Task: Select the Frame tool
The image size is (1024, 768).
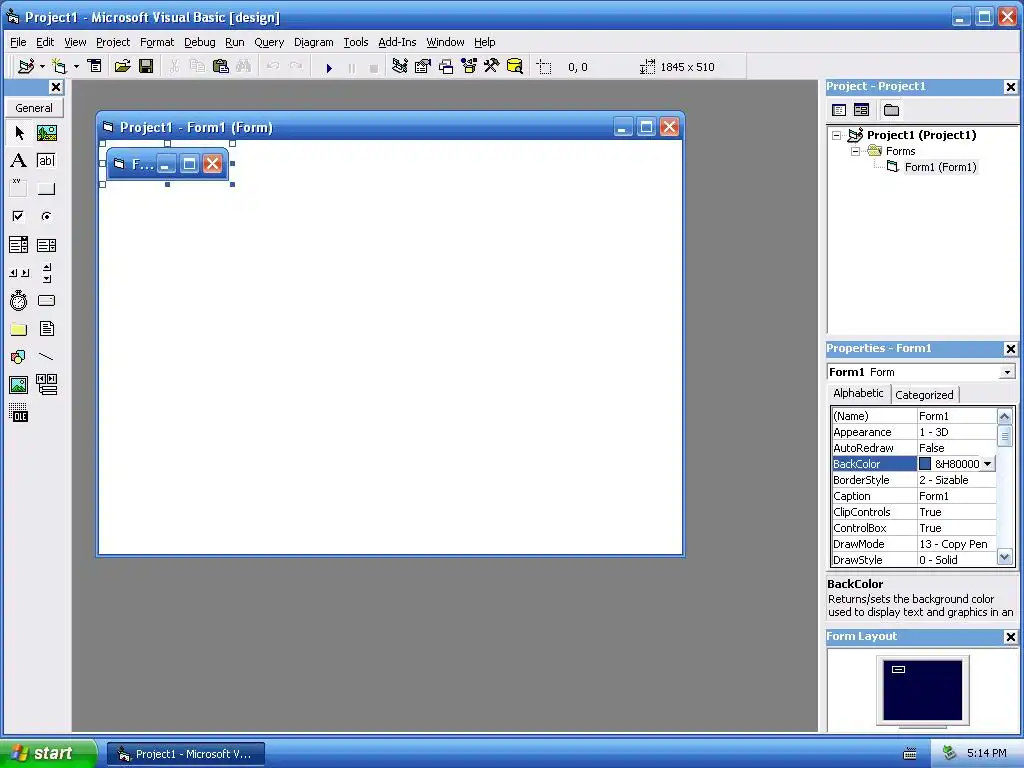Action: point(19,189)
